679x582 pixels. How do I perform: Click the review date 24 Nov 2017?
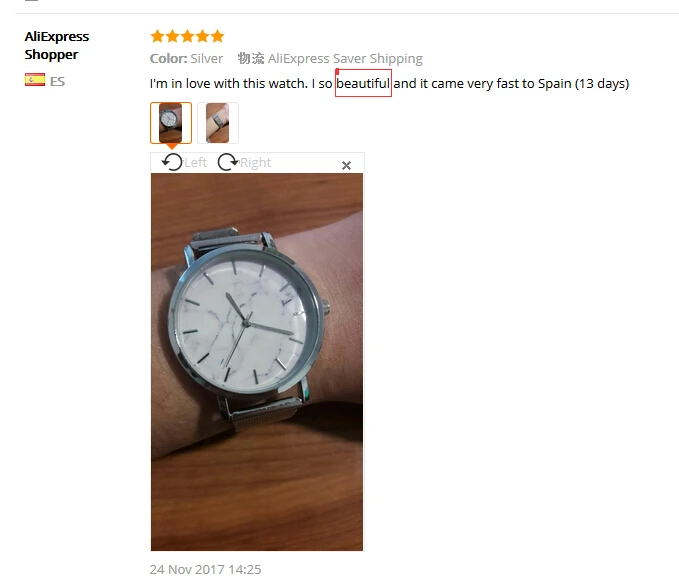205,569
